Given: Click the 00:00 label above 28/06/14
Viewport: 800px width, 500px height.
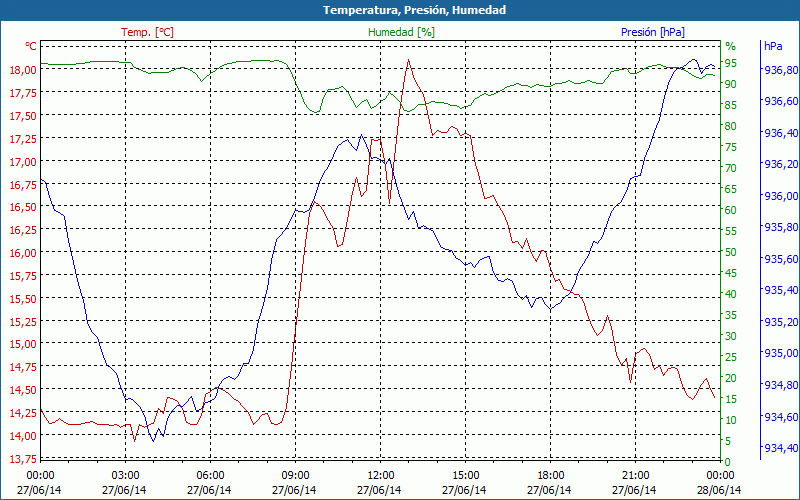Looking at the screenshot, I should pyautogui.click(x=720, y=475).
